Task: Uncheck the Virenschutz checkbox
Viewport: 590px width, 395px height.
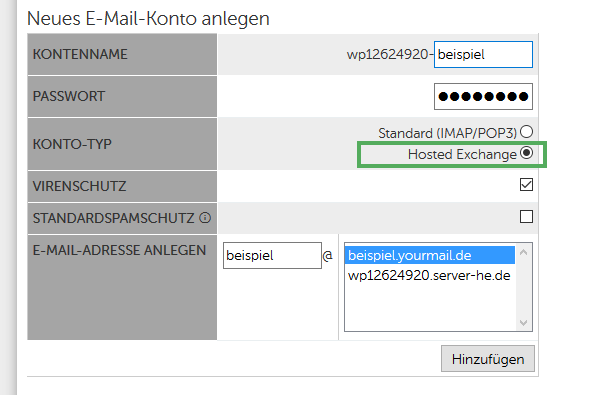Action: tap(526, 185)
